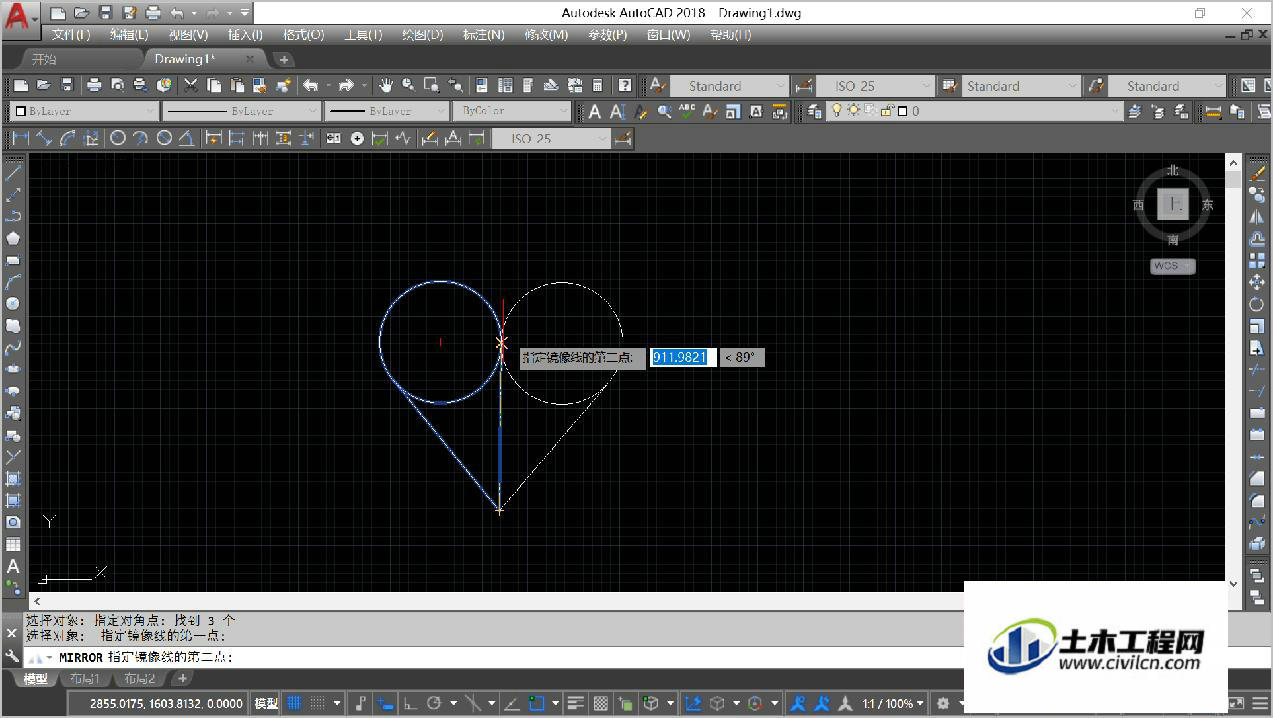The image size is (1273, 718).
Task: Open the ISO 25 dimension style dropdown in styles toolbar
Action: (x=875, y=86)
